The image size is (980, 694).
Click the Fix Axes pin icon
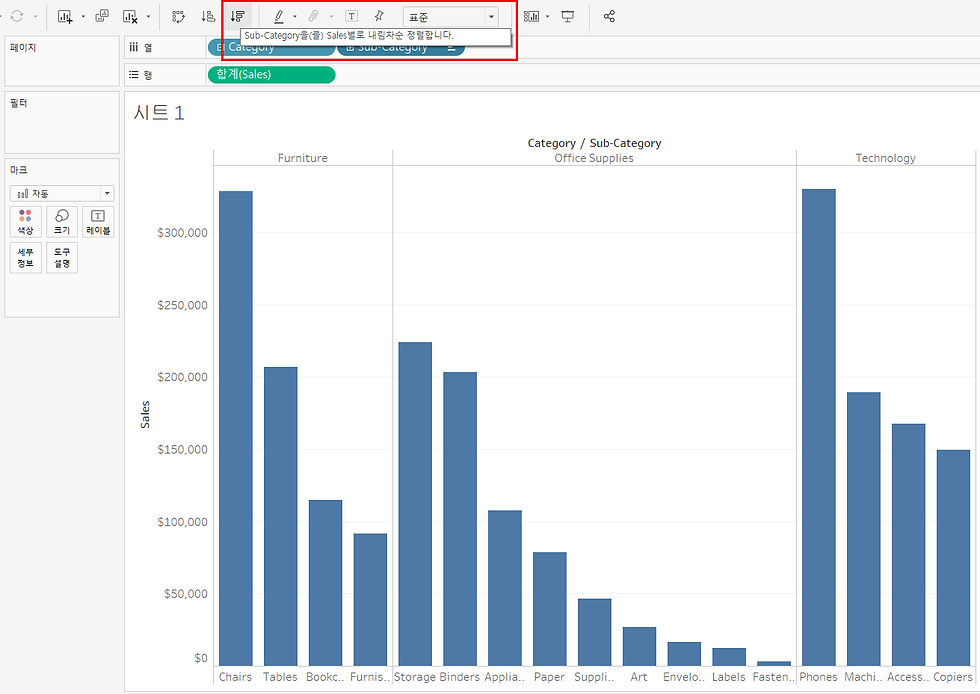tap(379, 16)
